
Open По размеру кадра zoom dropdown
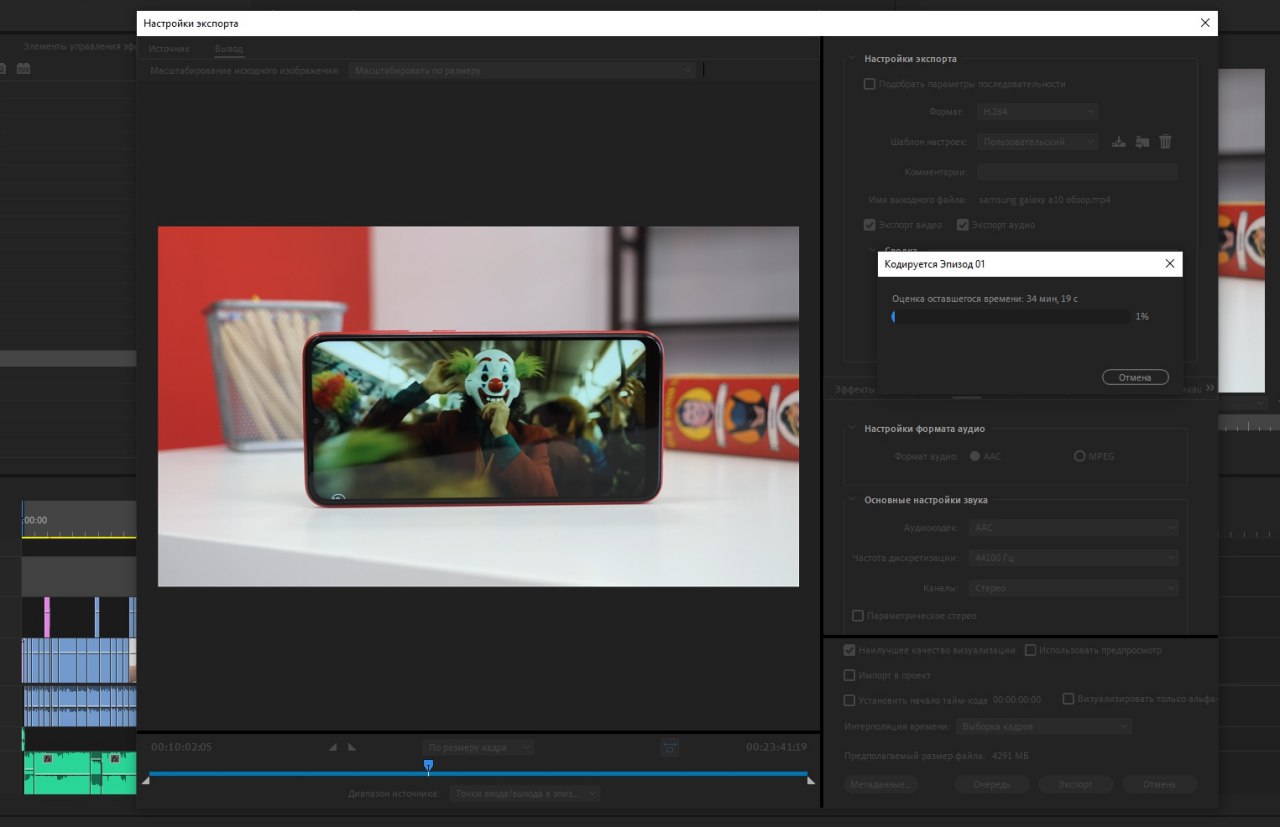(x=479, y=747)
